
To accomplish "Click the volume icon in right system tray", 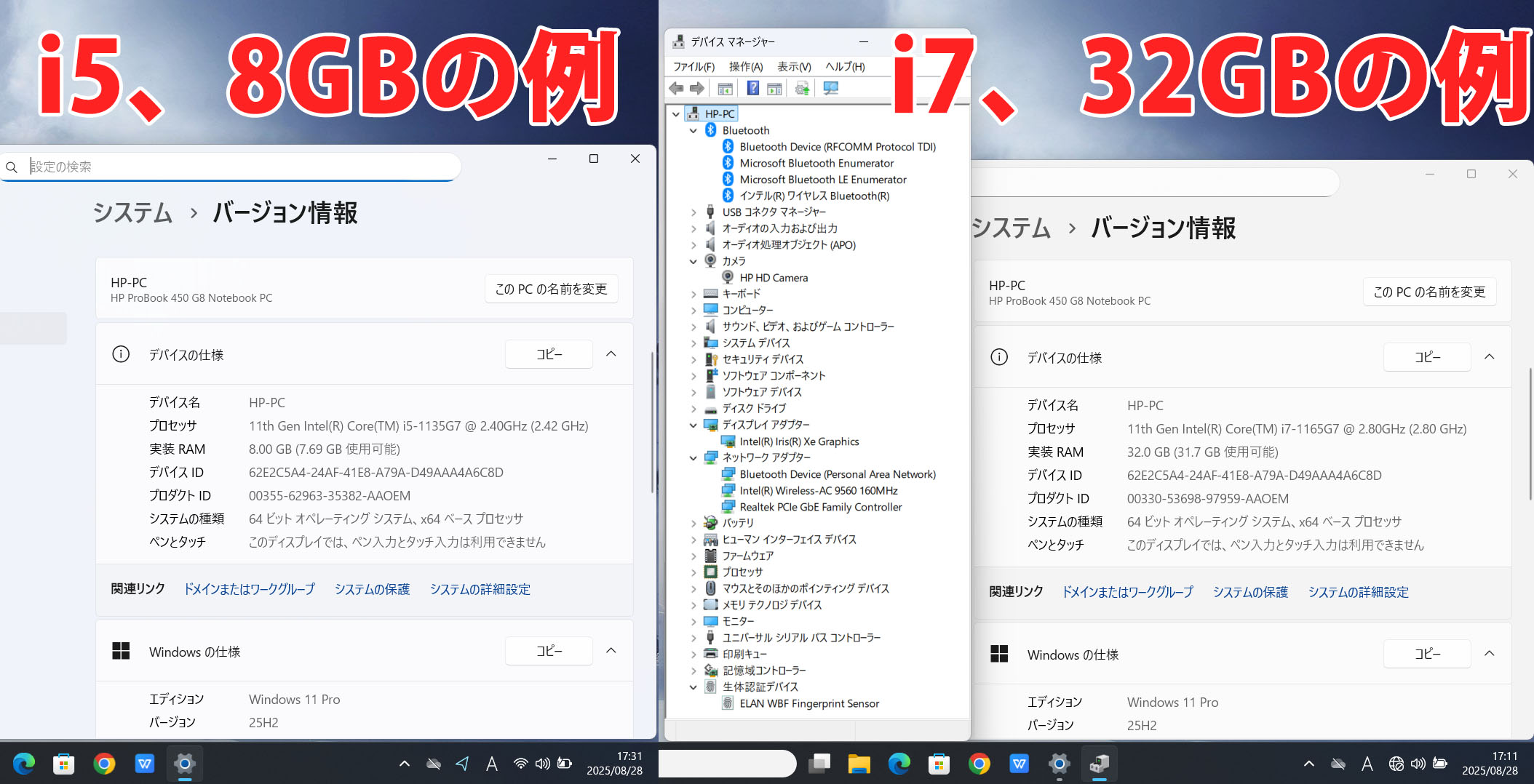I will pos(1418,764).
